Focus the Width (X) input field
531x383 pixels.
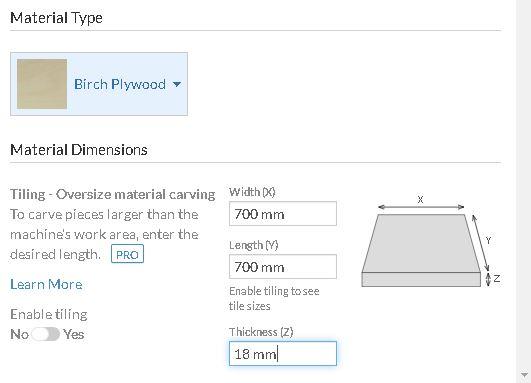[x=283, y=214]
